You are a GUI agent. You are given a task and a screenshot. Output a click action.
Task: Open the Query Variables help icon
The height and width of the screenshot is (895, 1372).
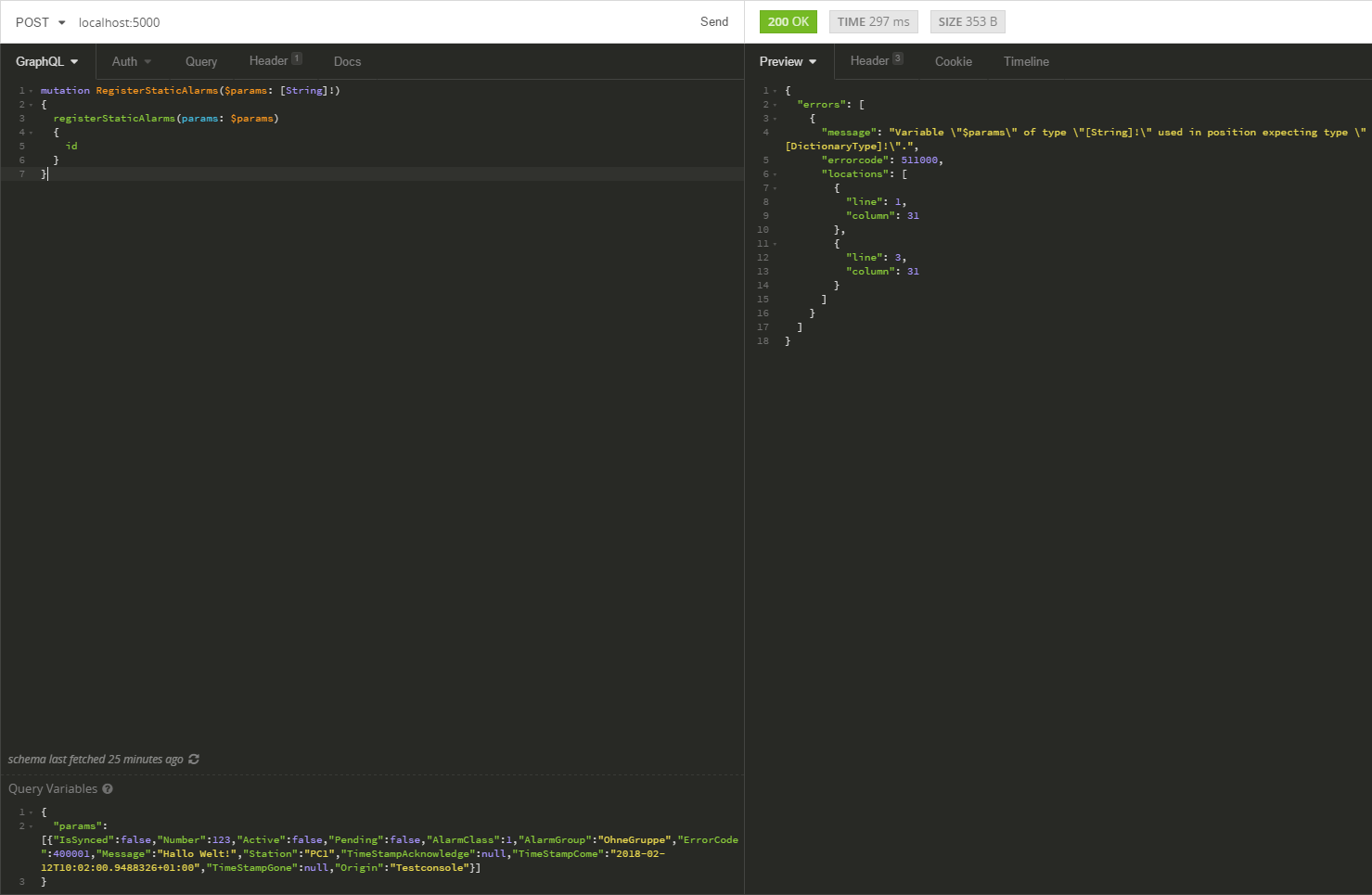click(108, 788)
